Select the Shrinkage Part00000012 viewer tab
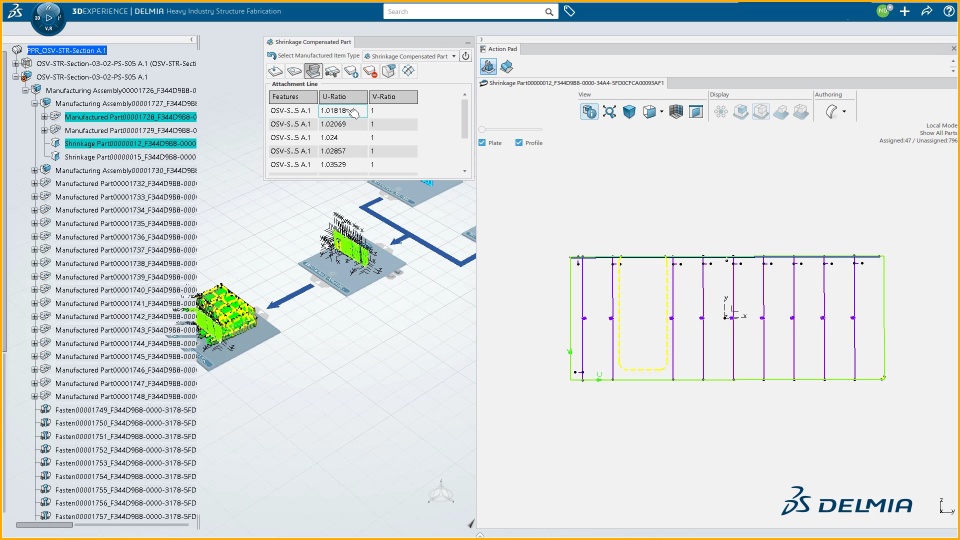 tap(572, 83)
